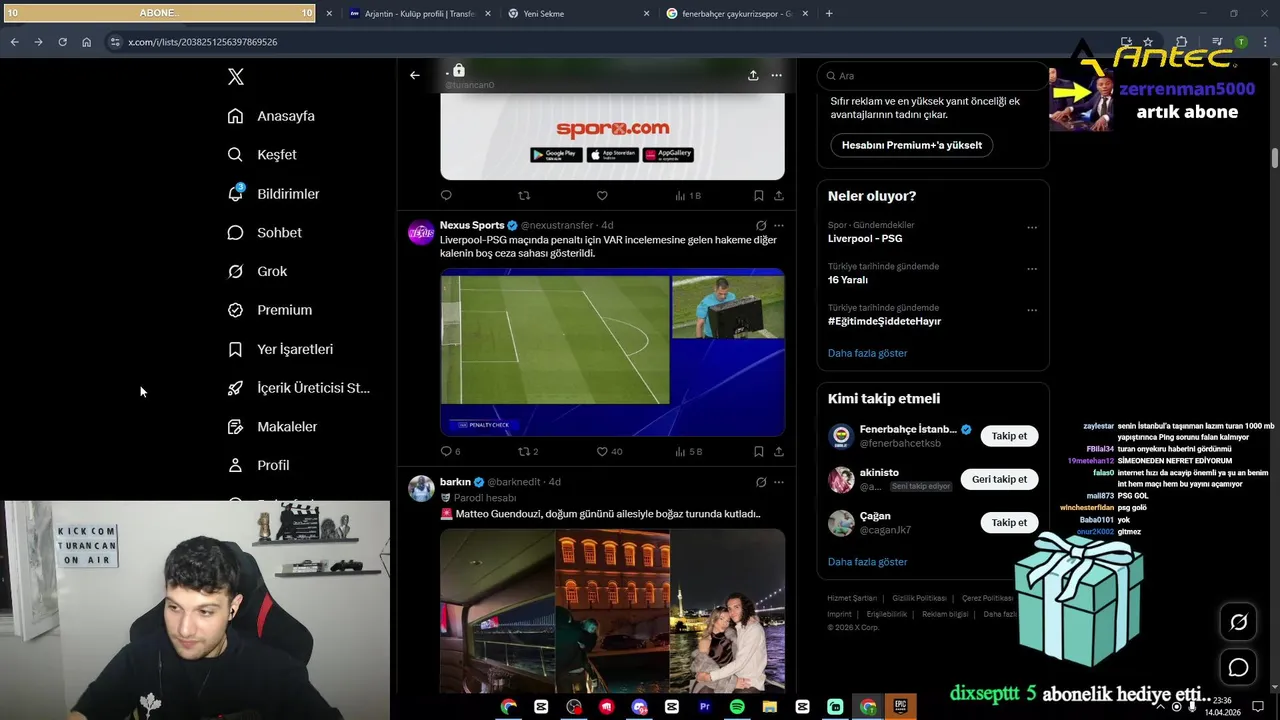
Task: Follow back akinisto
Action: click(999, 479)
